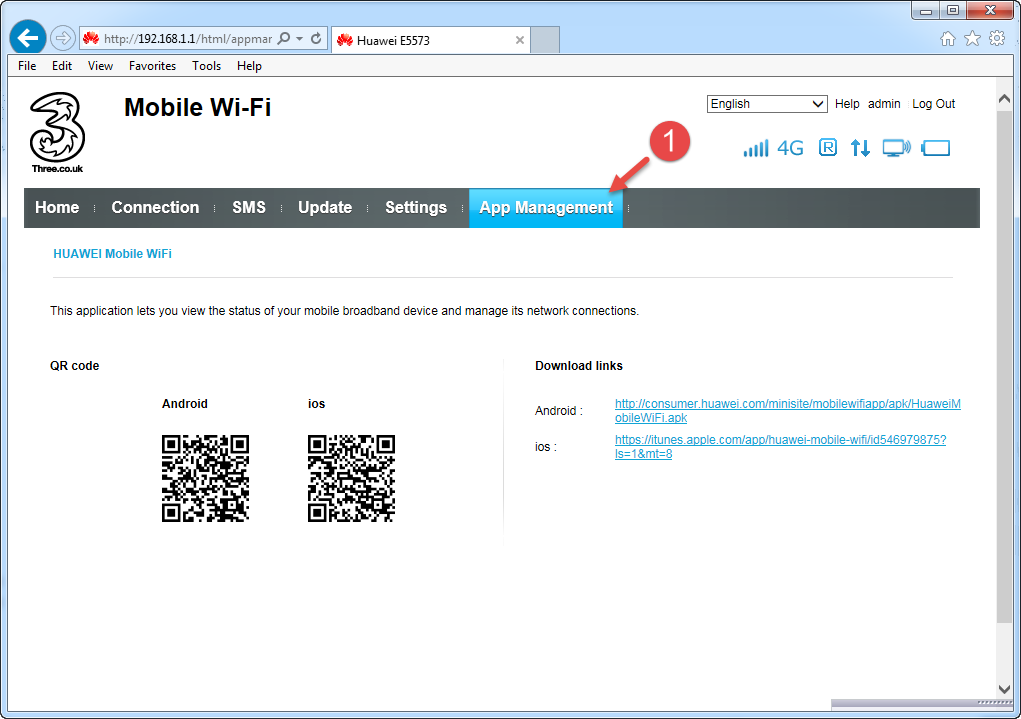The height and width of the screenshot is (719, 1021).
Task: Refresh the page with reload icon
Action: 316,38
